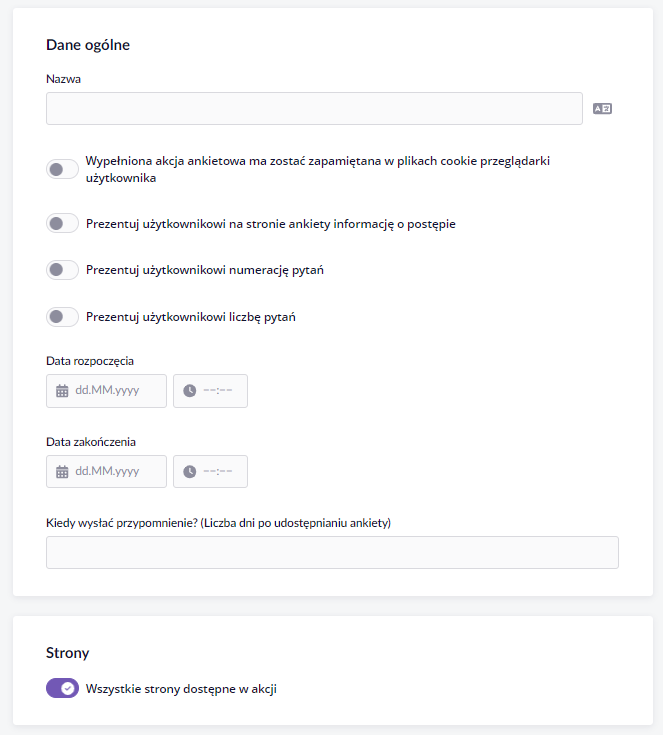Viewport: 663px width, 735px height.
Task: Open the start date dd.MM.yyyy field
Action: (106, 390)
